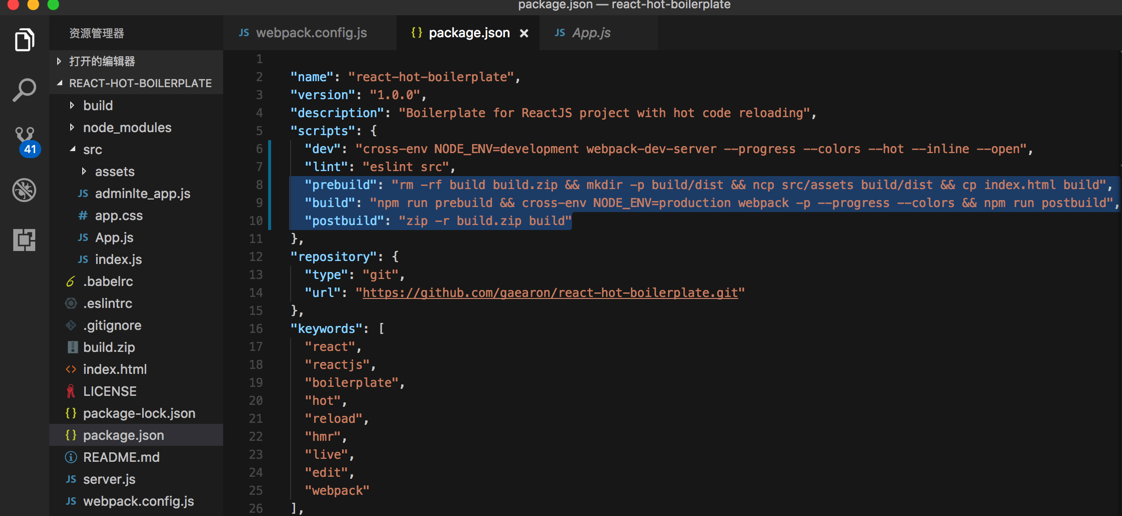Close the package.json editor tab
The width and height of the screenshot is (1122, 516).
click(524, 33)
